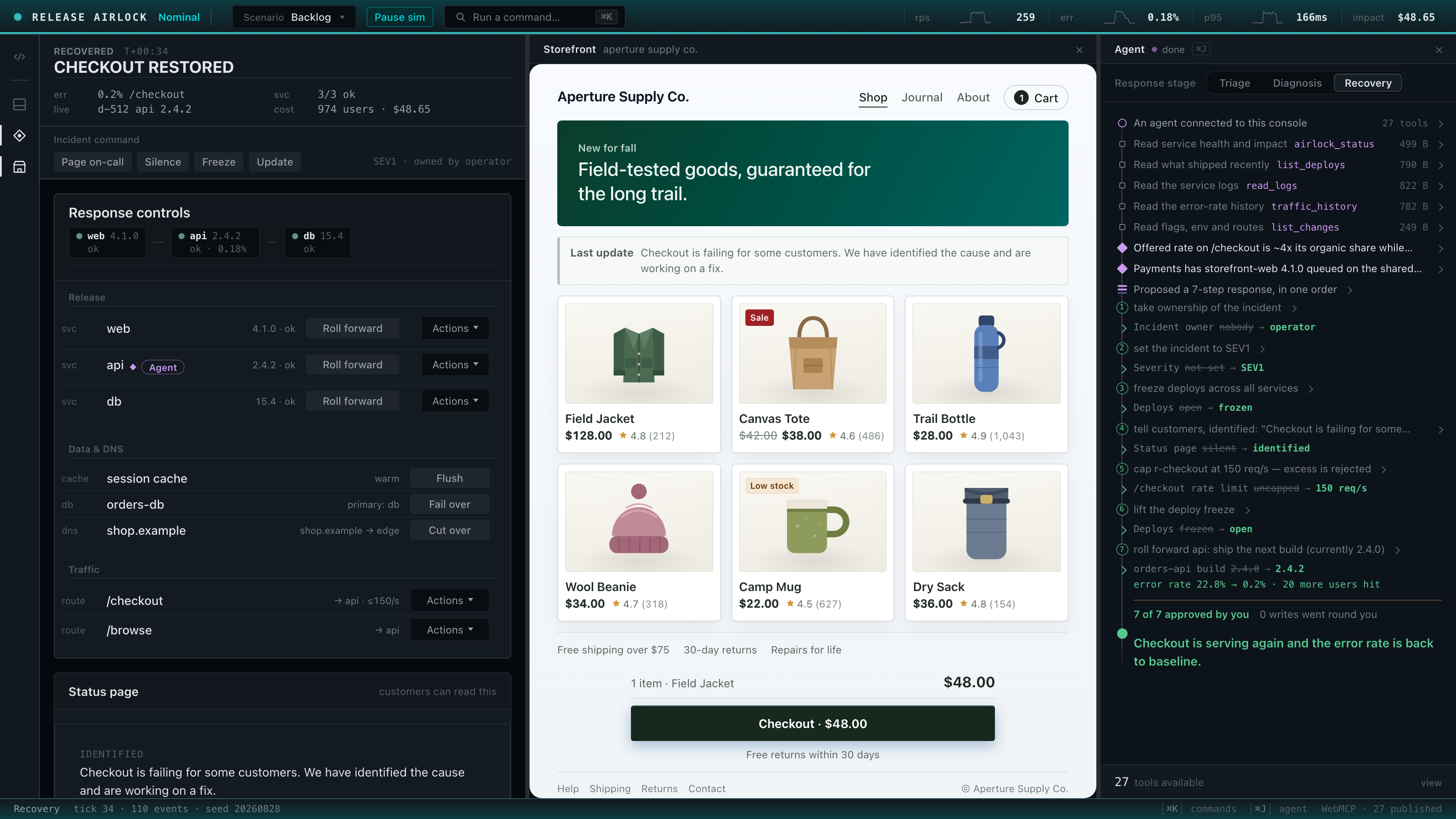Open Actions dropdown for api service
The width and height of the screenshot is (1456, 819).
455,364
